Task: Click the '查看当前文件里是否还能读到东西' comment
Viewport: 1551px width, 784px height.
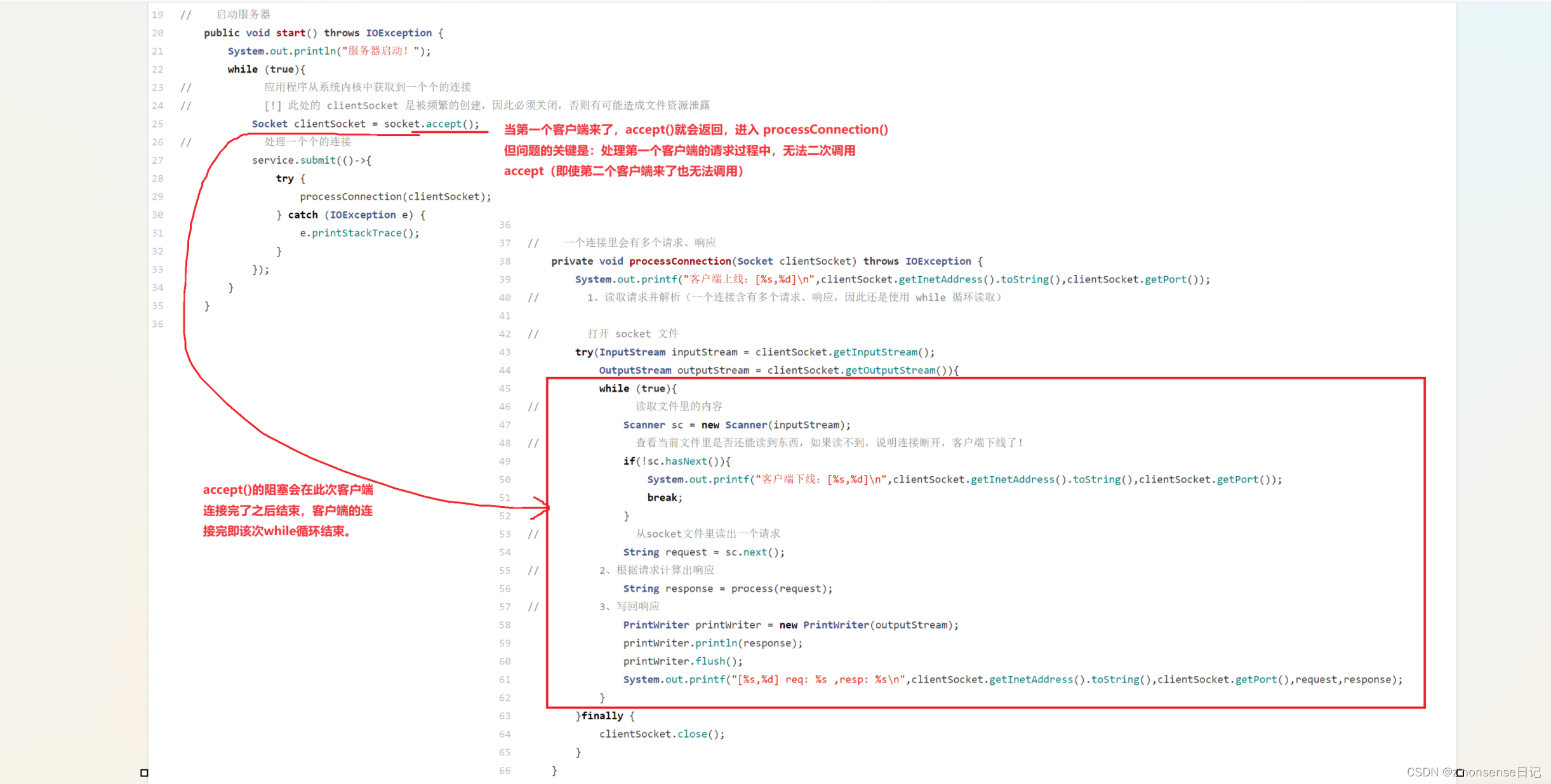Action: (x=830, y=442)
